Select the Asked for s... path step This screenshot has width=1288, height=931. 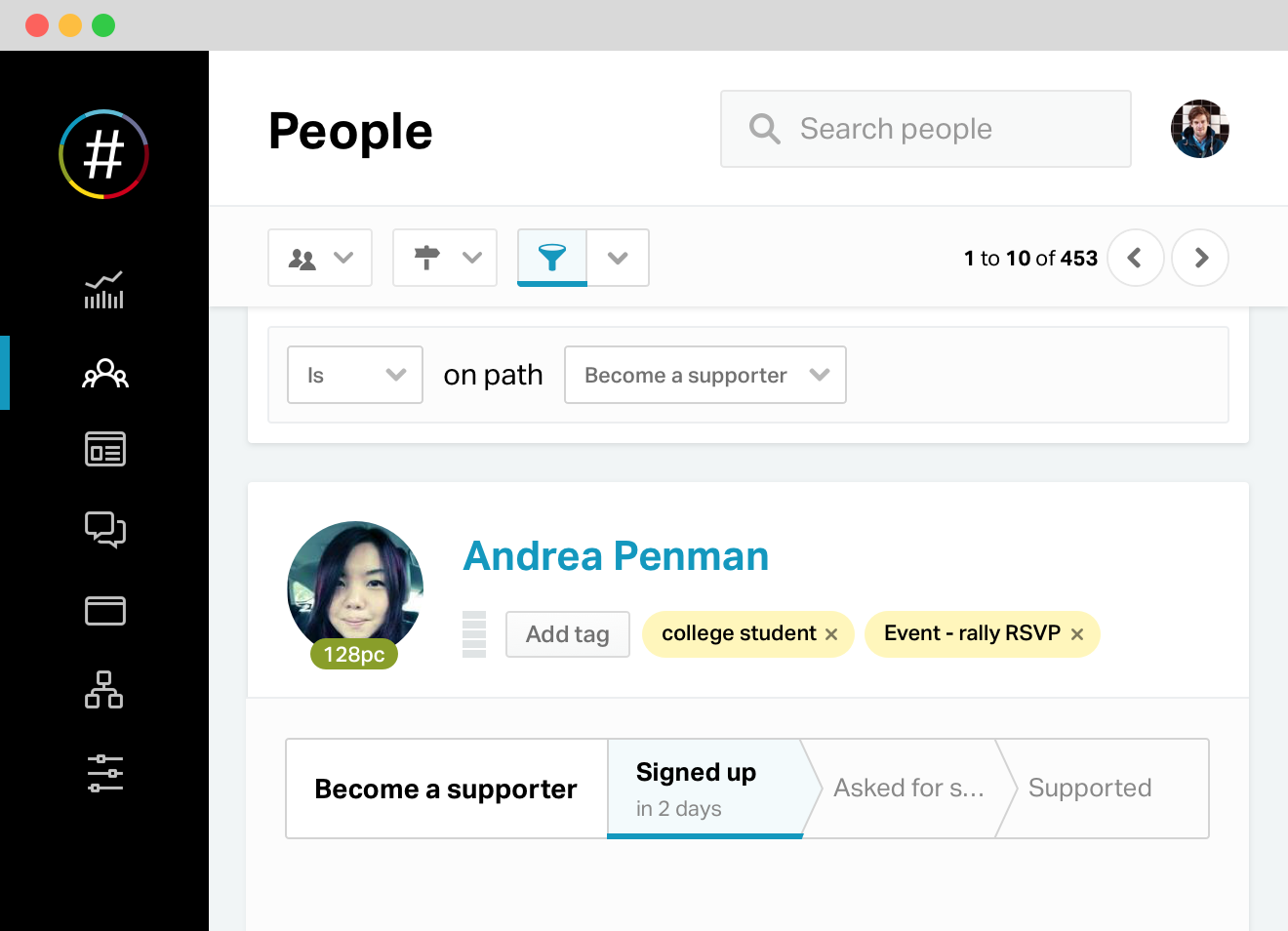[907, 789]
